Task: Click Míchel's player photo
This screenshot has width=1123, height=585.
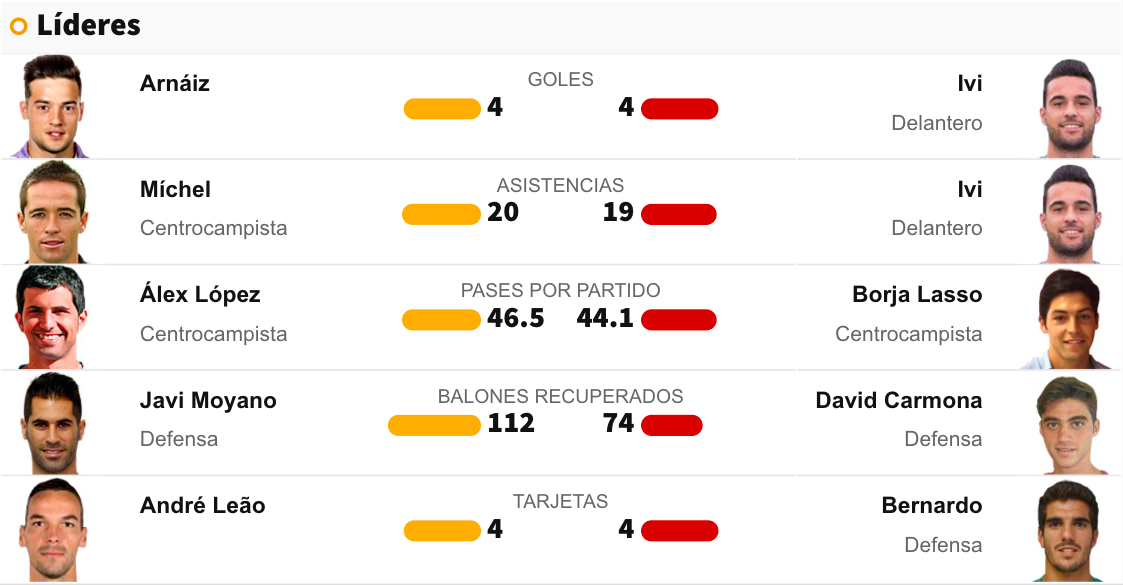Action: 52,212
